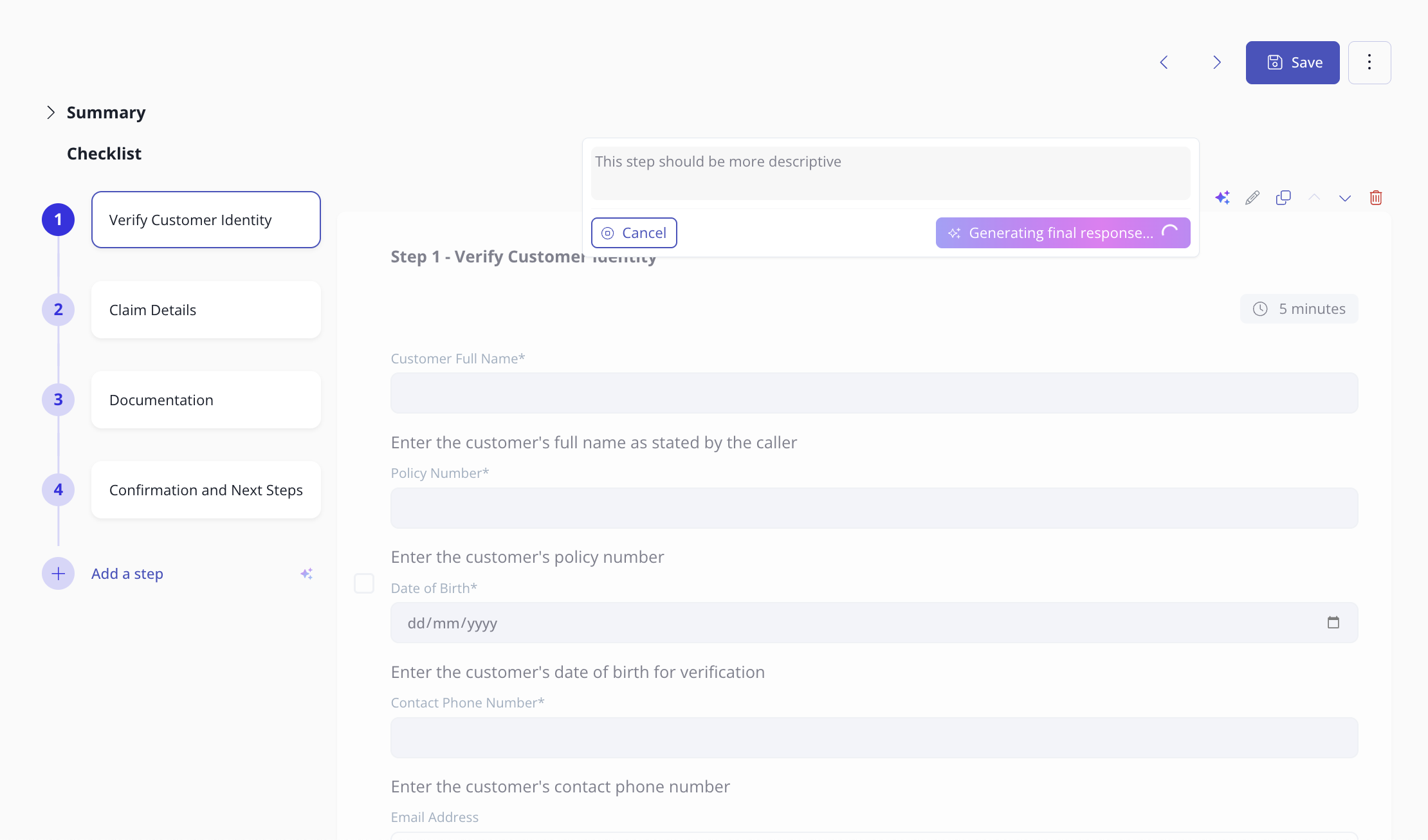Click the 5 minutes duration badge
The image size is (1428, 840).
tap(1299, 309)
